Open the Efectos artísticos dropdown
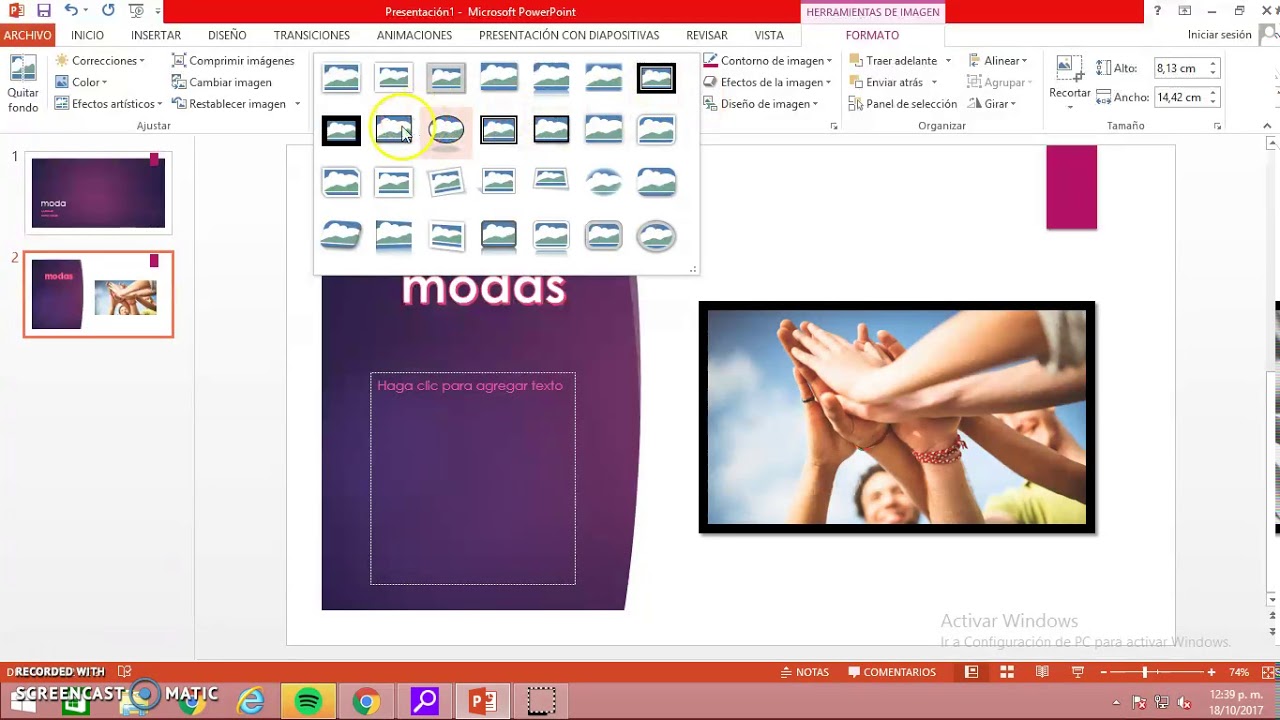 pyautogui.click(x=109, y=104)
